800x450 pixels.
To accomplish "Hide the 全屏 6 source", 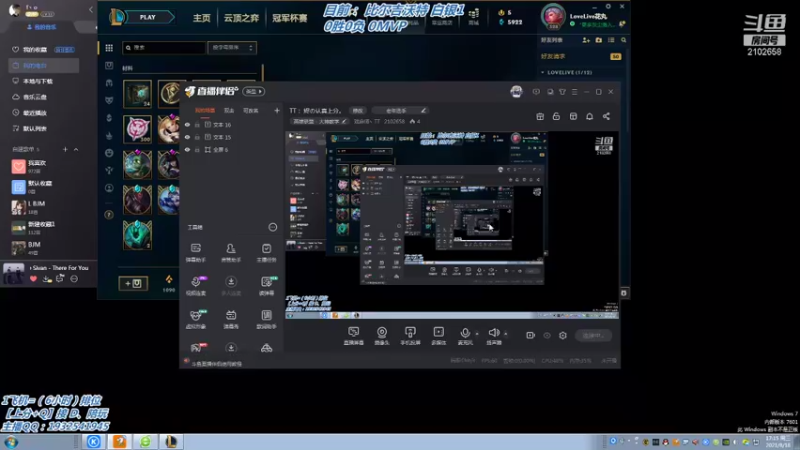I will click(x=188, y=150).
